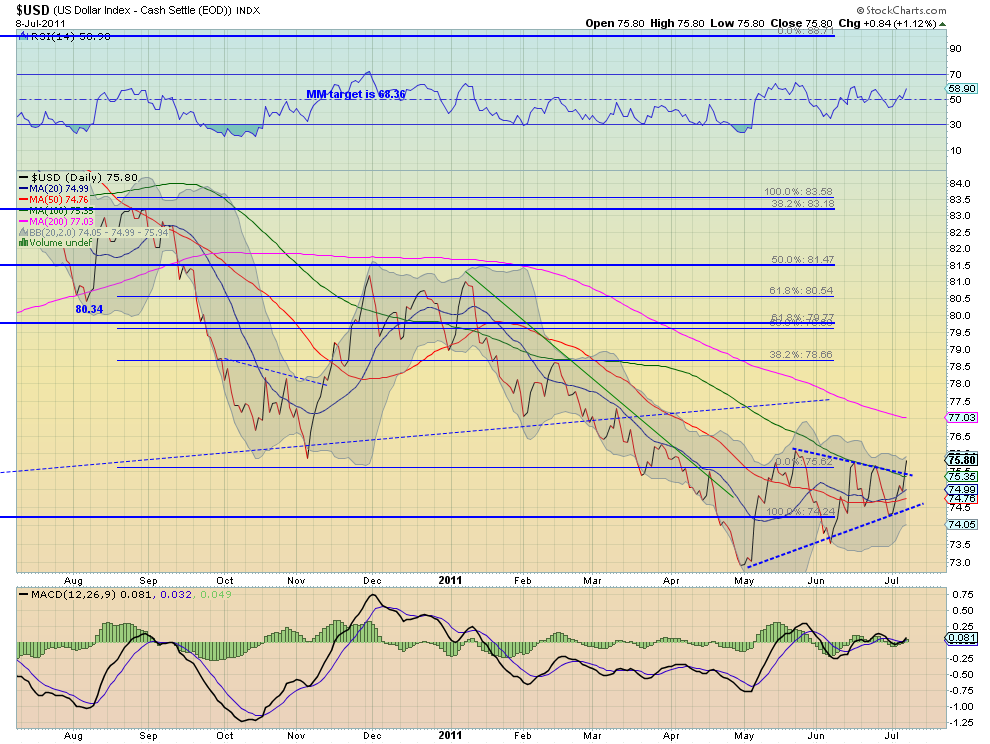
Task: Click the High 75.80 value in header
Action: (677, 23)
